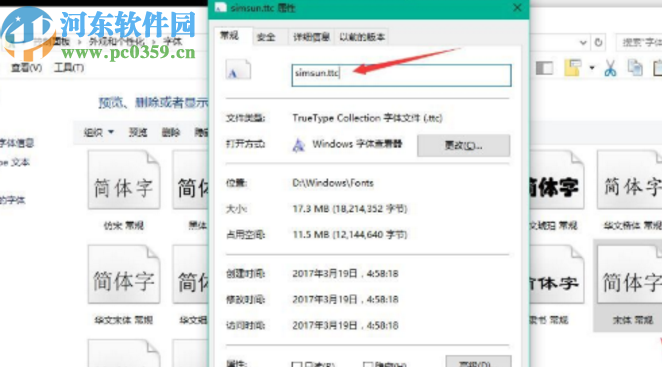Click the 字体信息 link in left sidebar
Screen dimensions: 662x367
pyautogui.click(x=16, y=143)
